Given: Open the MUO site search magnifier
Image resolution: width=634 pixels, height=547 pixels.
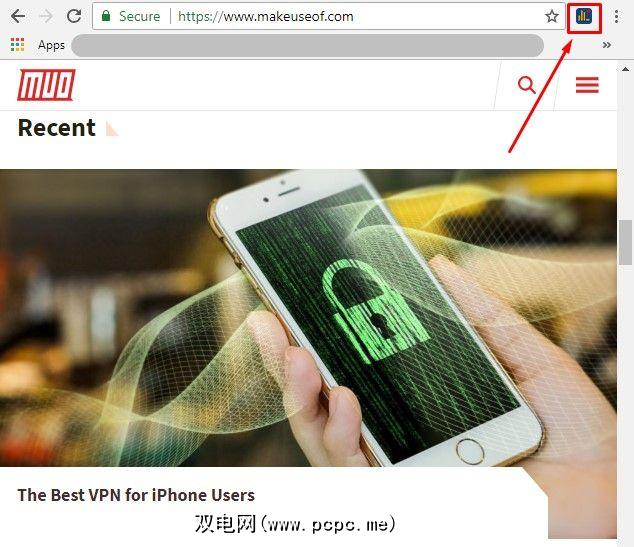Looking at the screenshot, I should point(526,85).
